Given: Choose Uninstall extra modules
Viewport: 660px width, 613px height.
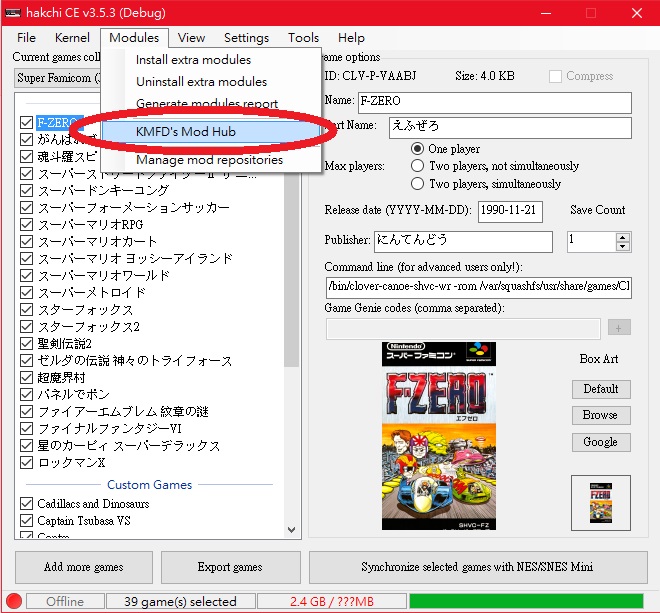Looking at the screenshot, I should pos(201,82).
